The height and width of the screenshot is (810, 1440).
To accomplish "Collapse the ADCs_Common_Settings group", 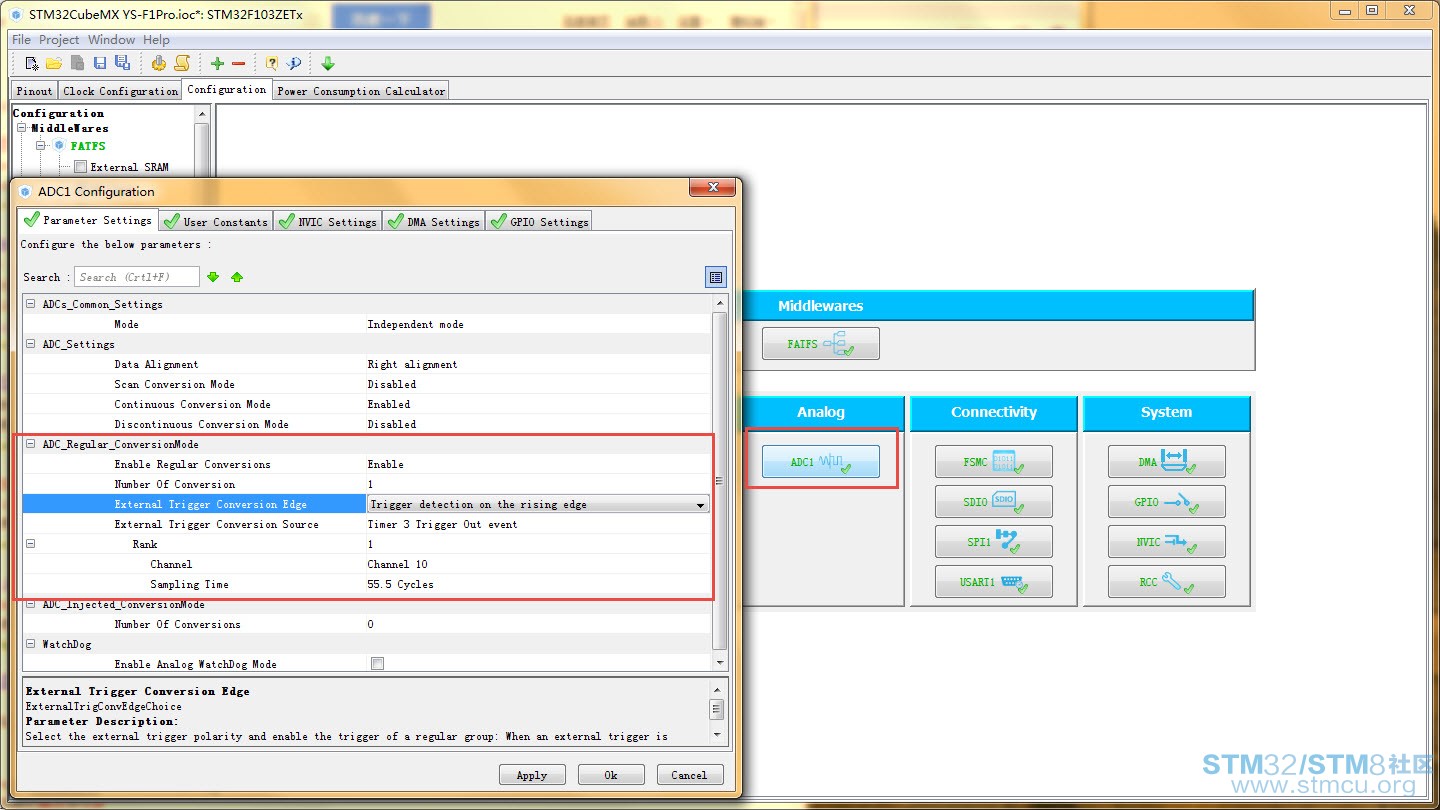I will pos(30,304).
